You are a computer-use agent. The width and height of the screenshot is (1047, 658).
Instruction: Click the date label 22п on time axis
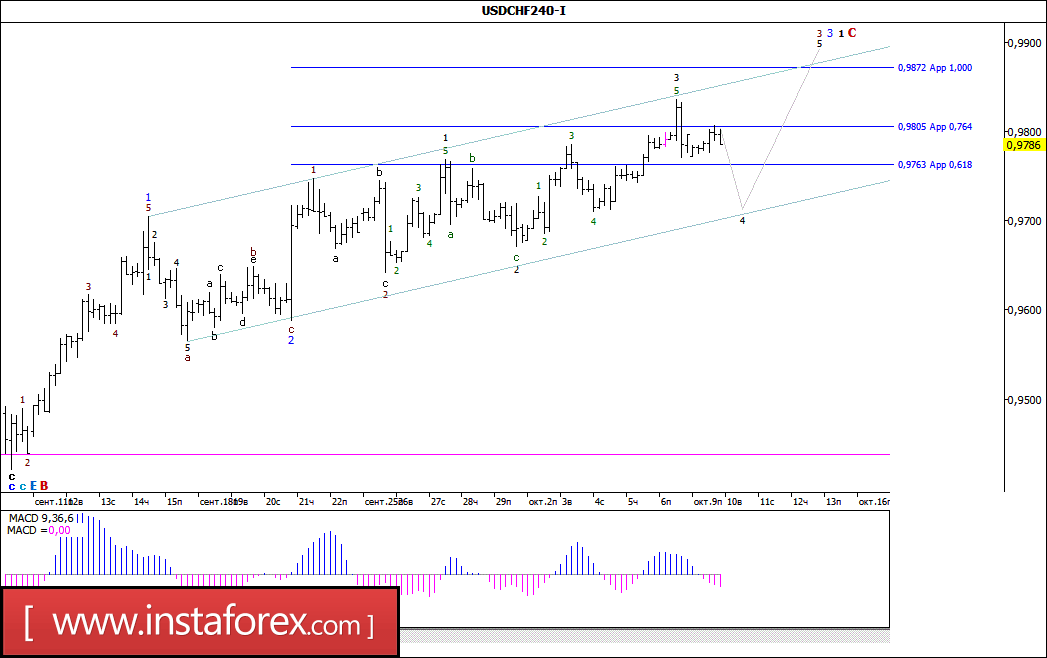(339, 502)
